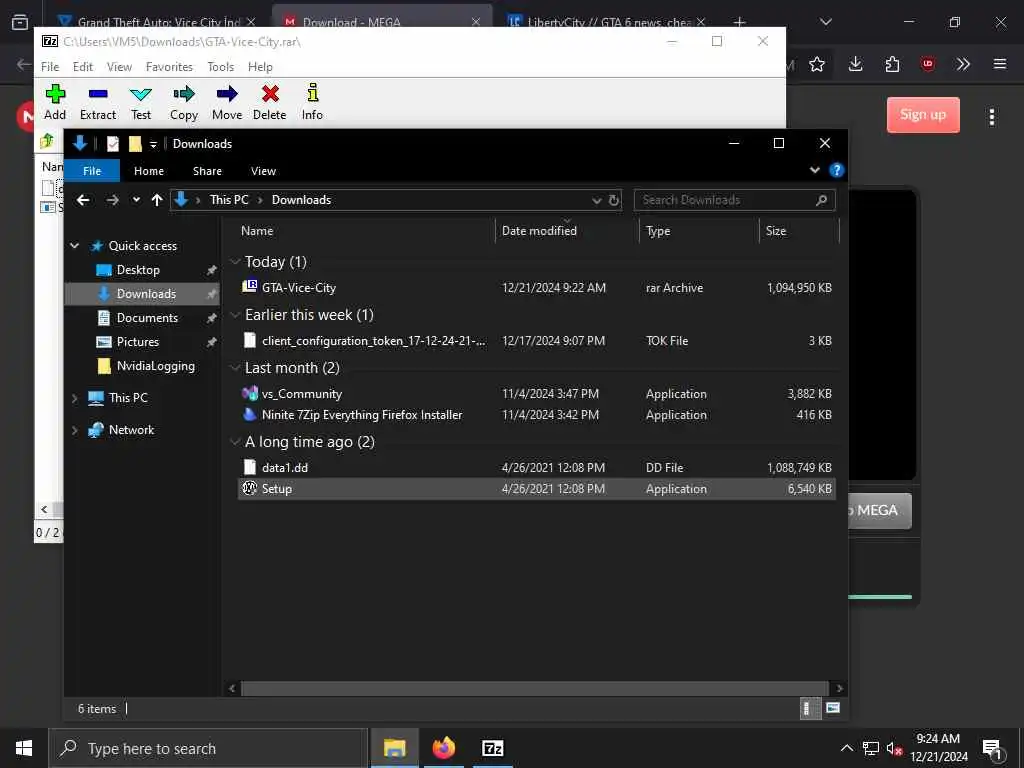Switch to the Home ribbon tab in Explorer
This screenshot has width=1024, height=768.
click(149, 170)
